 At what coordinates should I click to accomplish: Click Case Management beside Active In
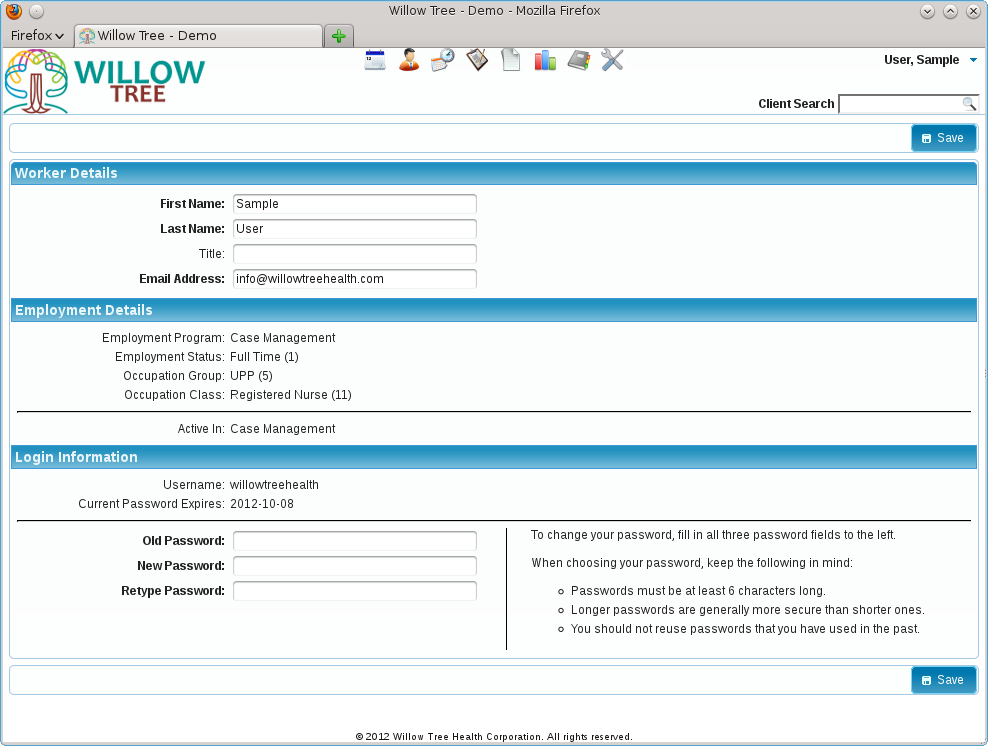282,429
